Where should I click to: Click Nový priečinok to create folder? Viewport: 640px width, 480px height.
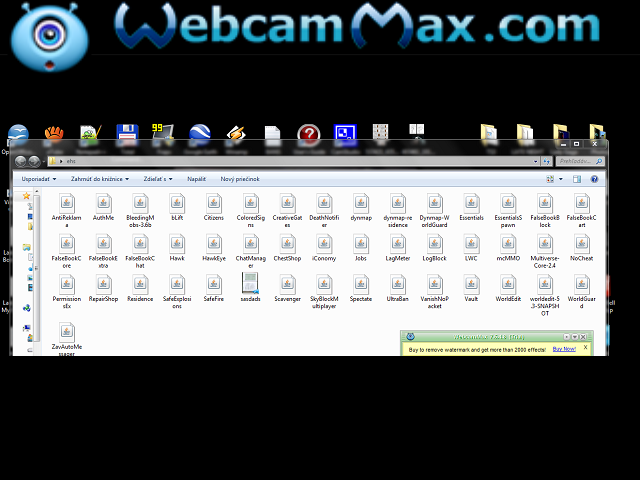click(x=240, y=179)
